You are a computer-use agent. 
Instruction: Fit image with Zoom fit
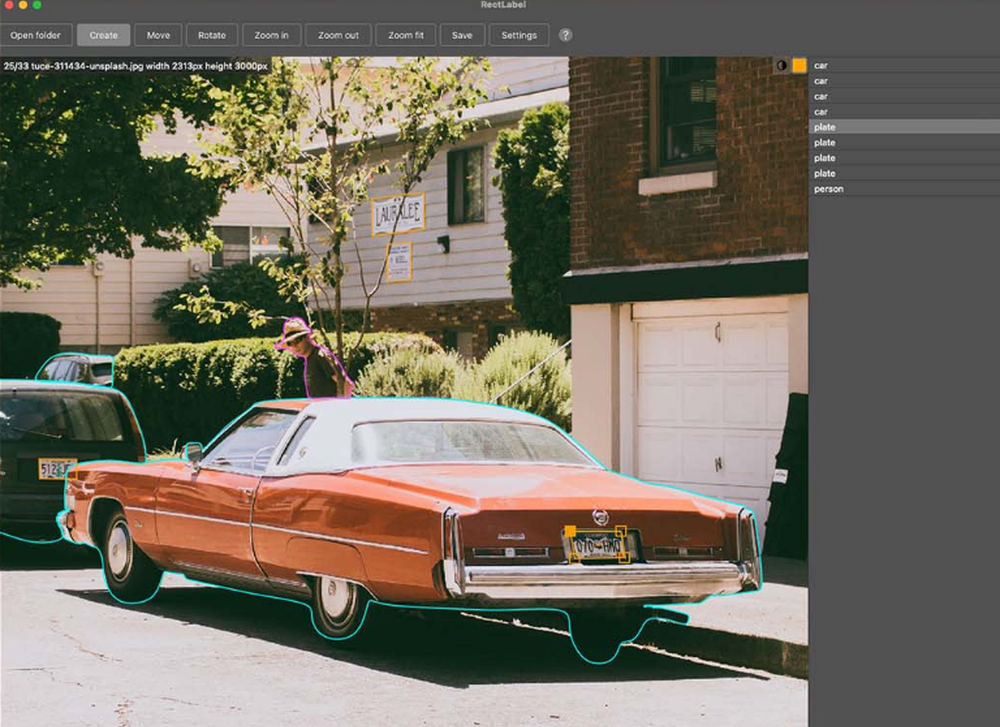[x=406, y=35]
